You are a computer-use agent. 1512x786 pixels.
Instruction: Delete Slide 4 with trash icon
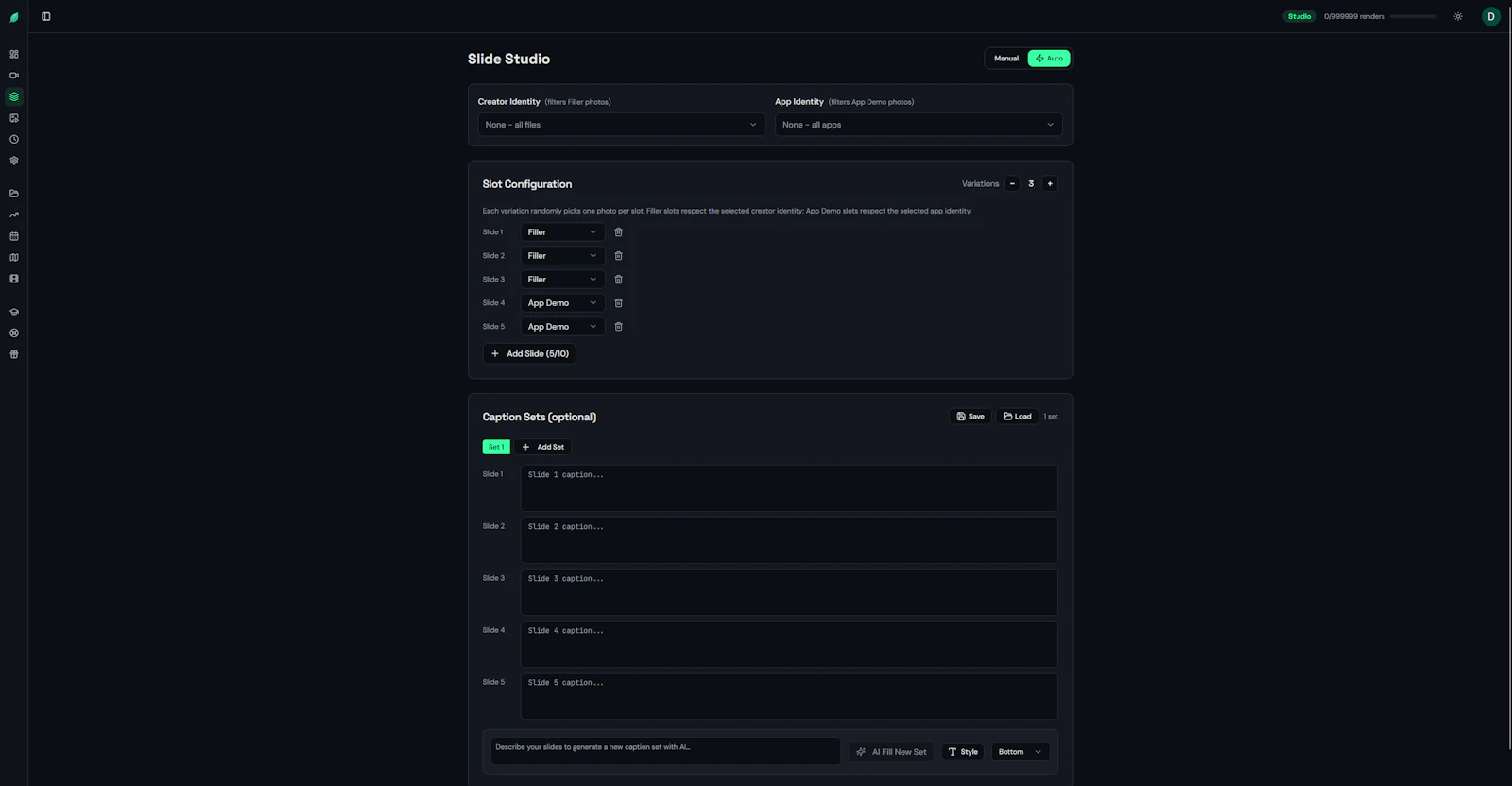point(619,303)
